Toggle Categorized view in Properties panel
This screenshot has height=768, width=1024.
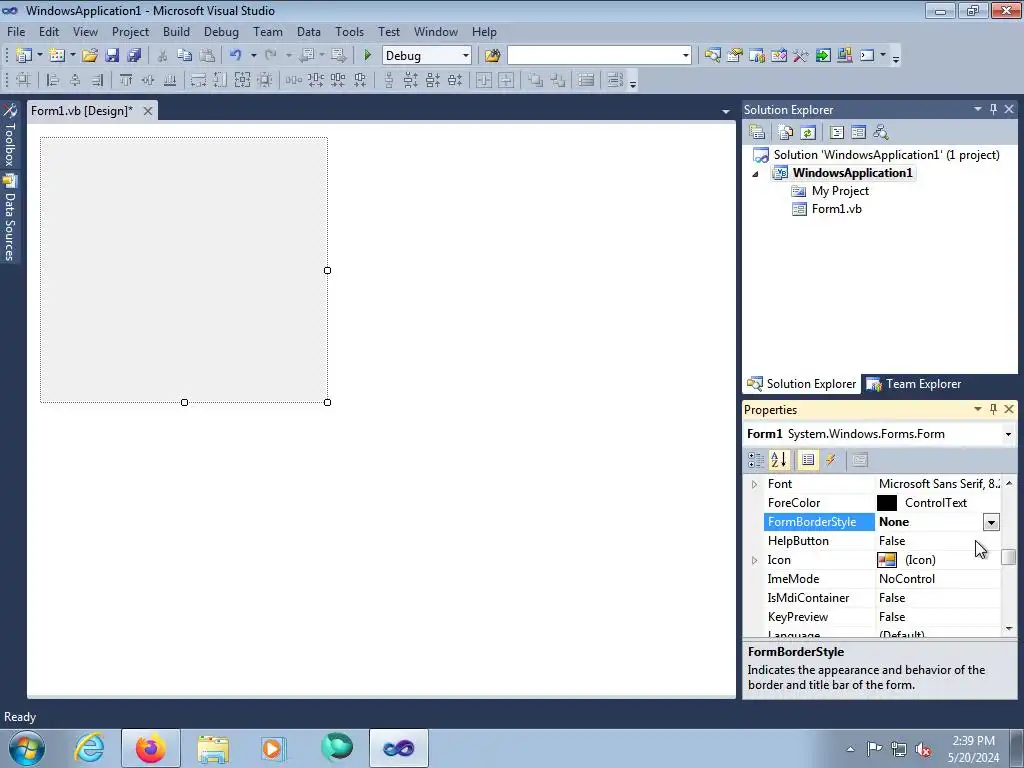[x=756, y=460]
